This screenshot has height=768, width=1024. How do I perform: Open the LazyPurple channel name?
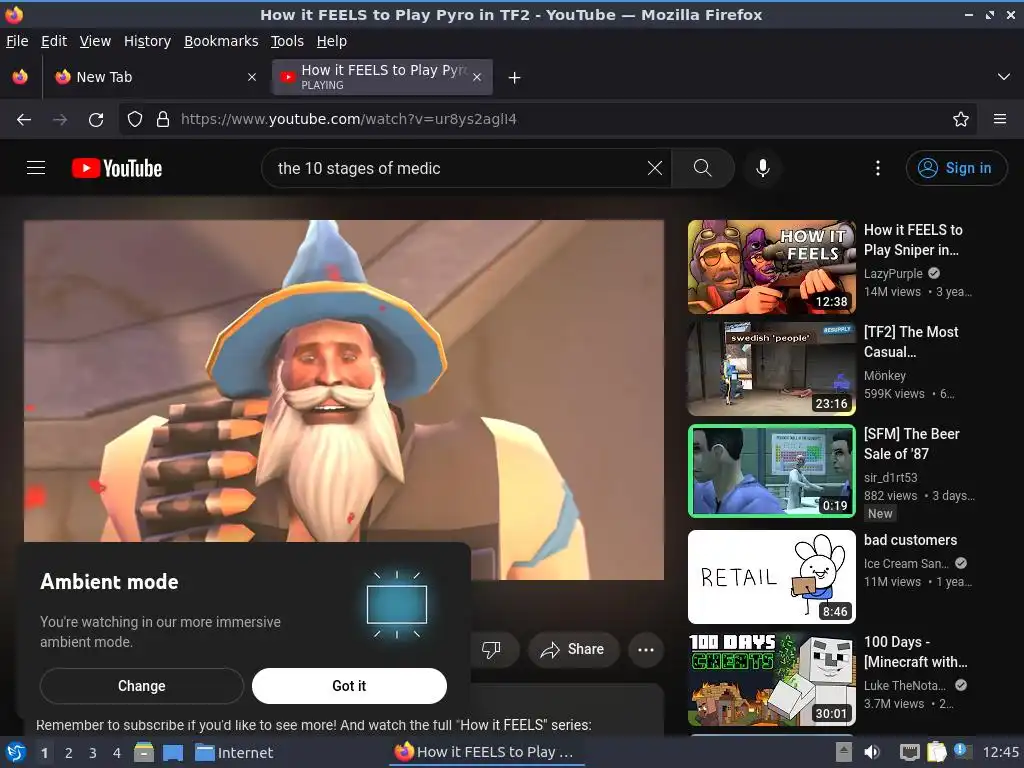coord(893,274)
